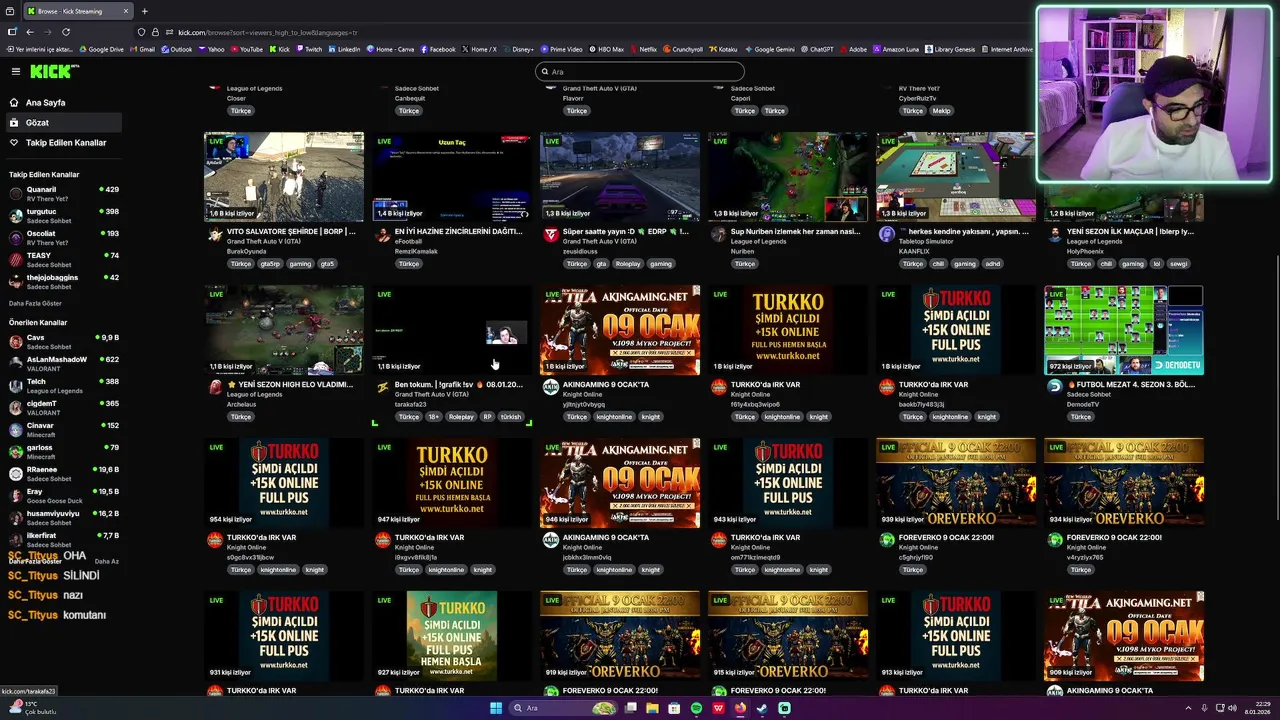Open recommended channel Cavs
Image resolution: width=1280 pixels, height=720 pixels.
tap(62, 342)
